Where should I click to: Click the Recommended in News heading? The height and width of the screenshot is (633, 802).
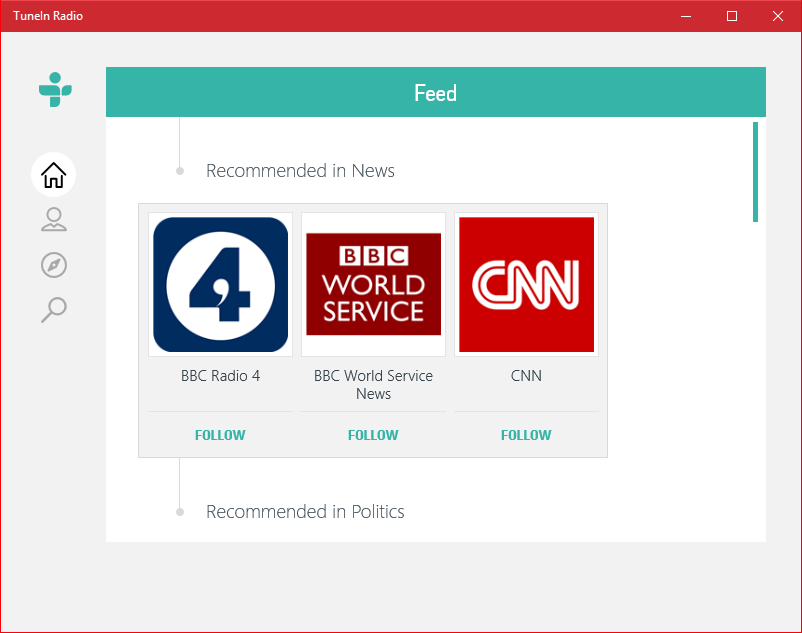click(x=300, y=171)
